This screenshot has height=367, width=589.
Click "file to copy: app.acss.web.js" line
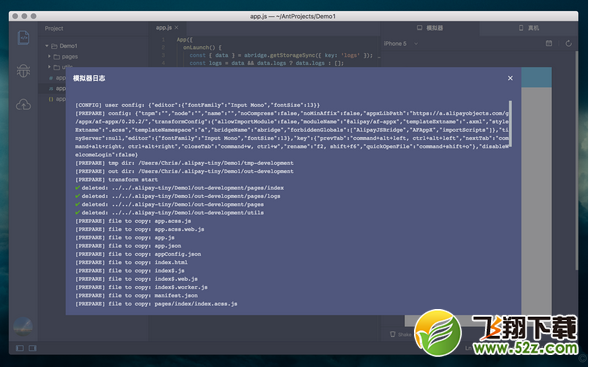click(x=140, y=229)
